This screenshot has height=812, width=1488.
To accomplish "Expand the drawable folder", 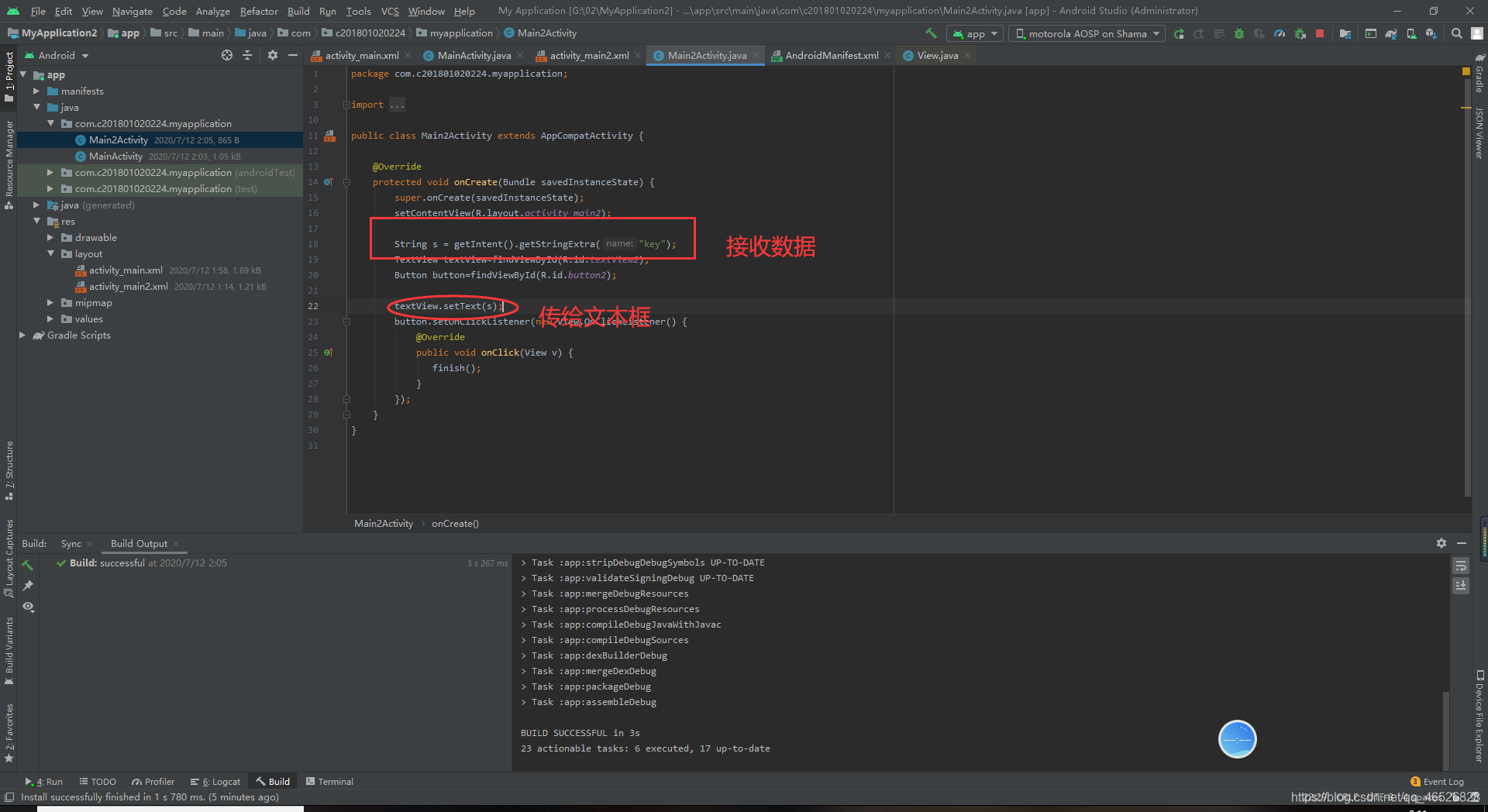I will pos(50,238).
